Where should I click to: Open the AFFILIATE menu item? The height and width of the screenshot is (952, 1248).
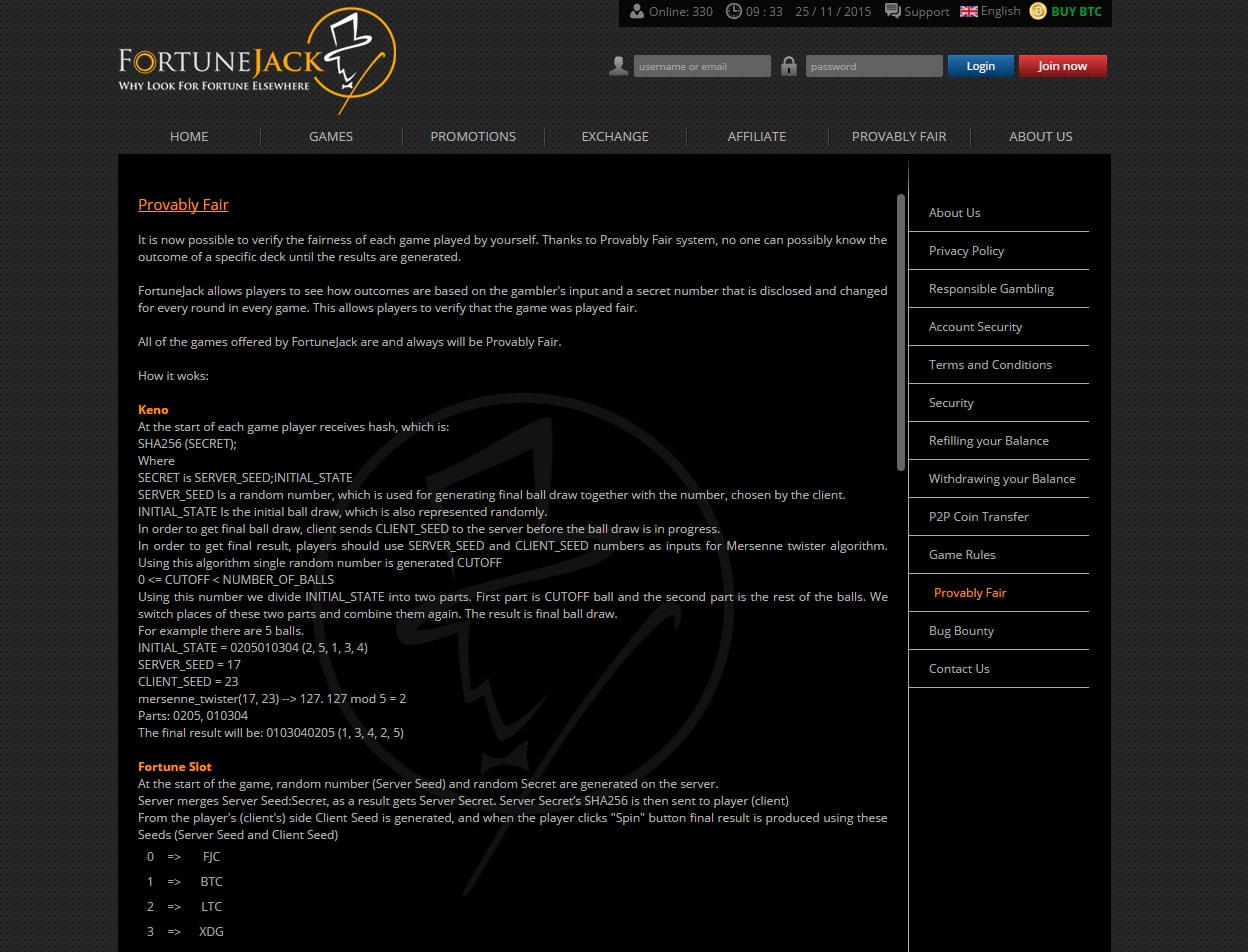(x=757, y=136)
